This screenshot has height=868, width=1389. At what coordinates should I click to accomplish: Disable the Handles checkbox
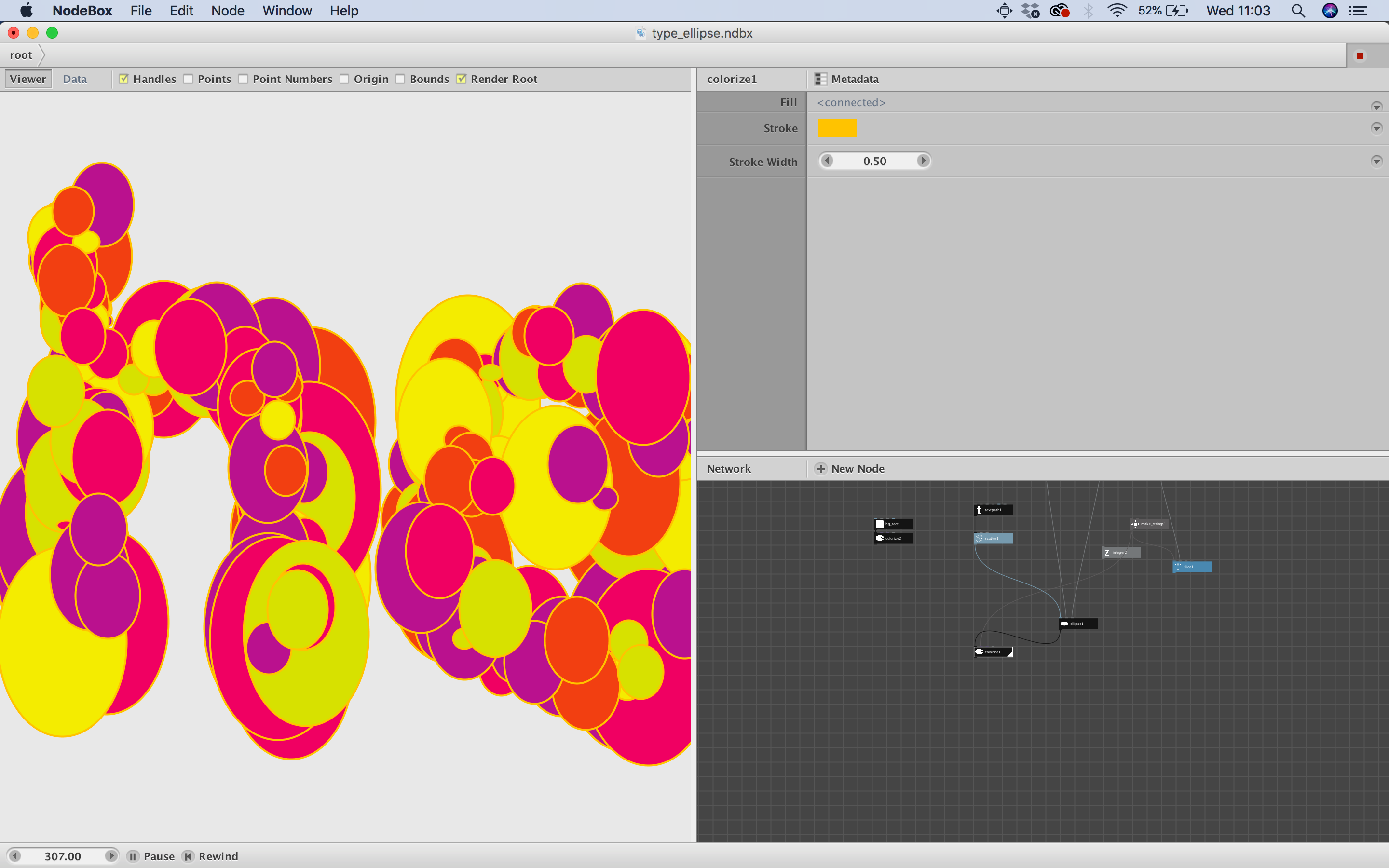click(x=123, y=79)
